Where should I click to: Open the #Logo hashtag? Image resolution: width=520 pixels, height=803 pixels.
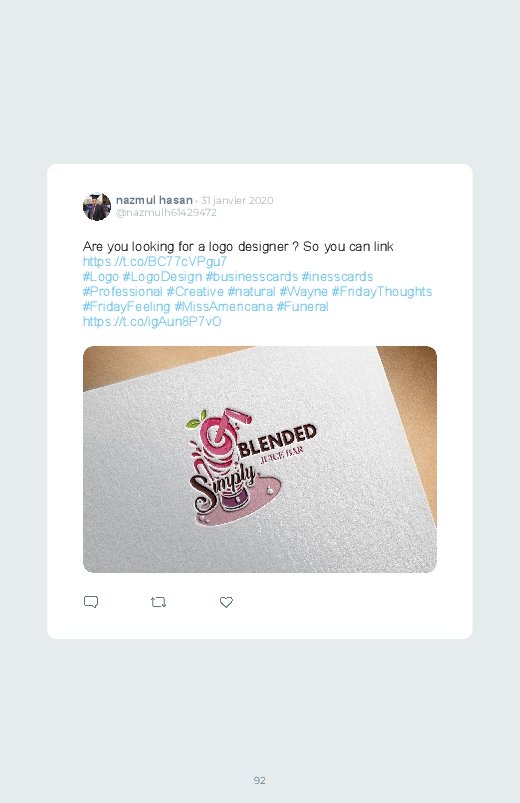pyautogui.click(x=100, y=277)
